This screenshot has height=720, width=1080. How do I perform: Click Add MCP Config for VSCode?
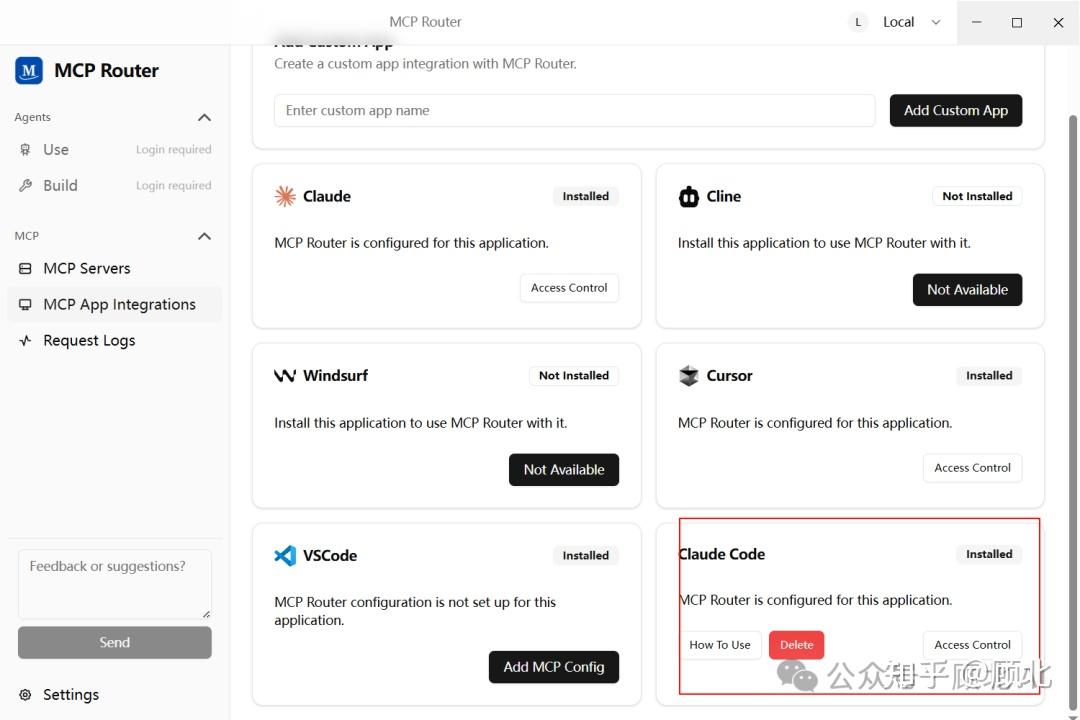tap(553, 667)
